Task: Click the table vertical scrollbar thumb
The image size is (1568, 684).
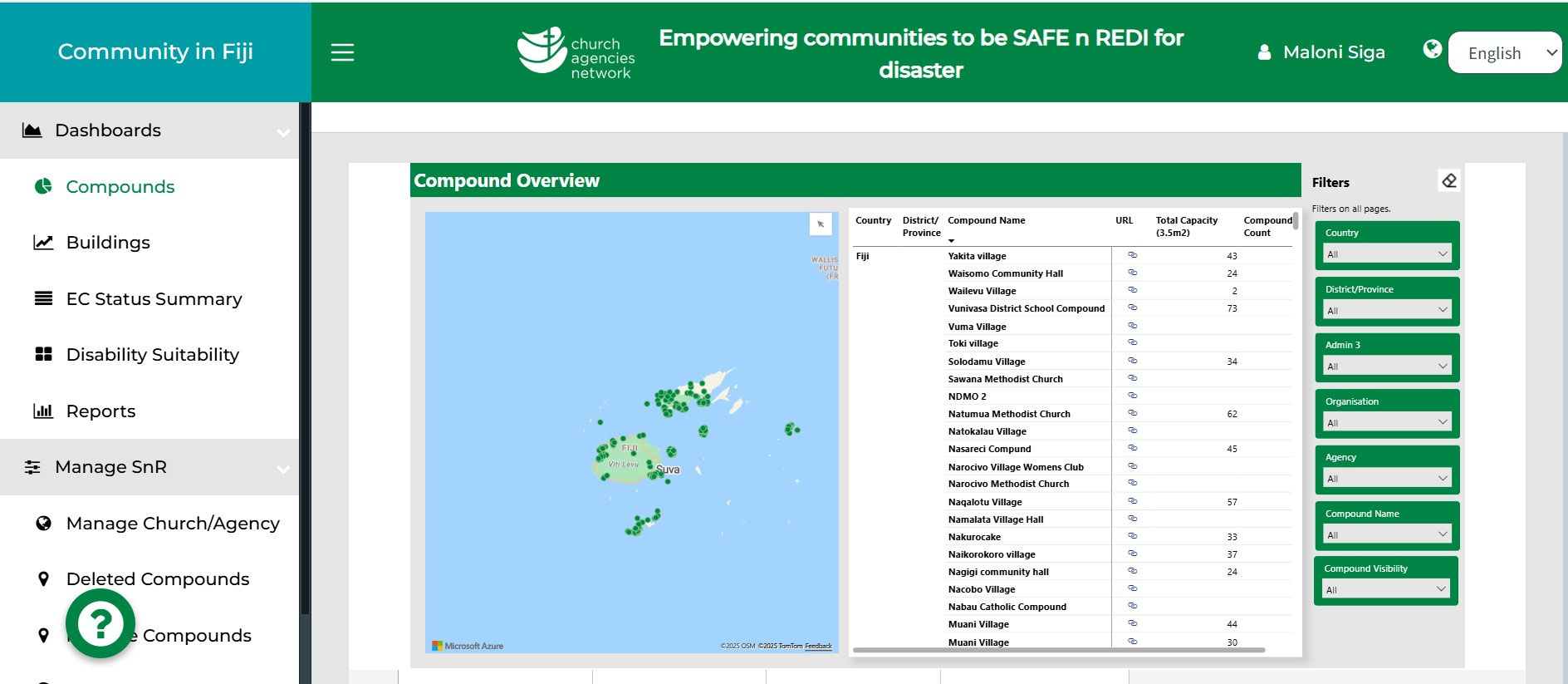Action: 1296,221
